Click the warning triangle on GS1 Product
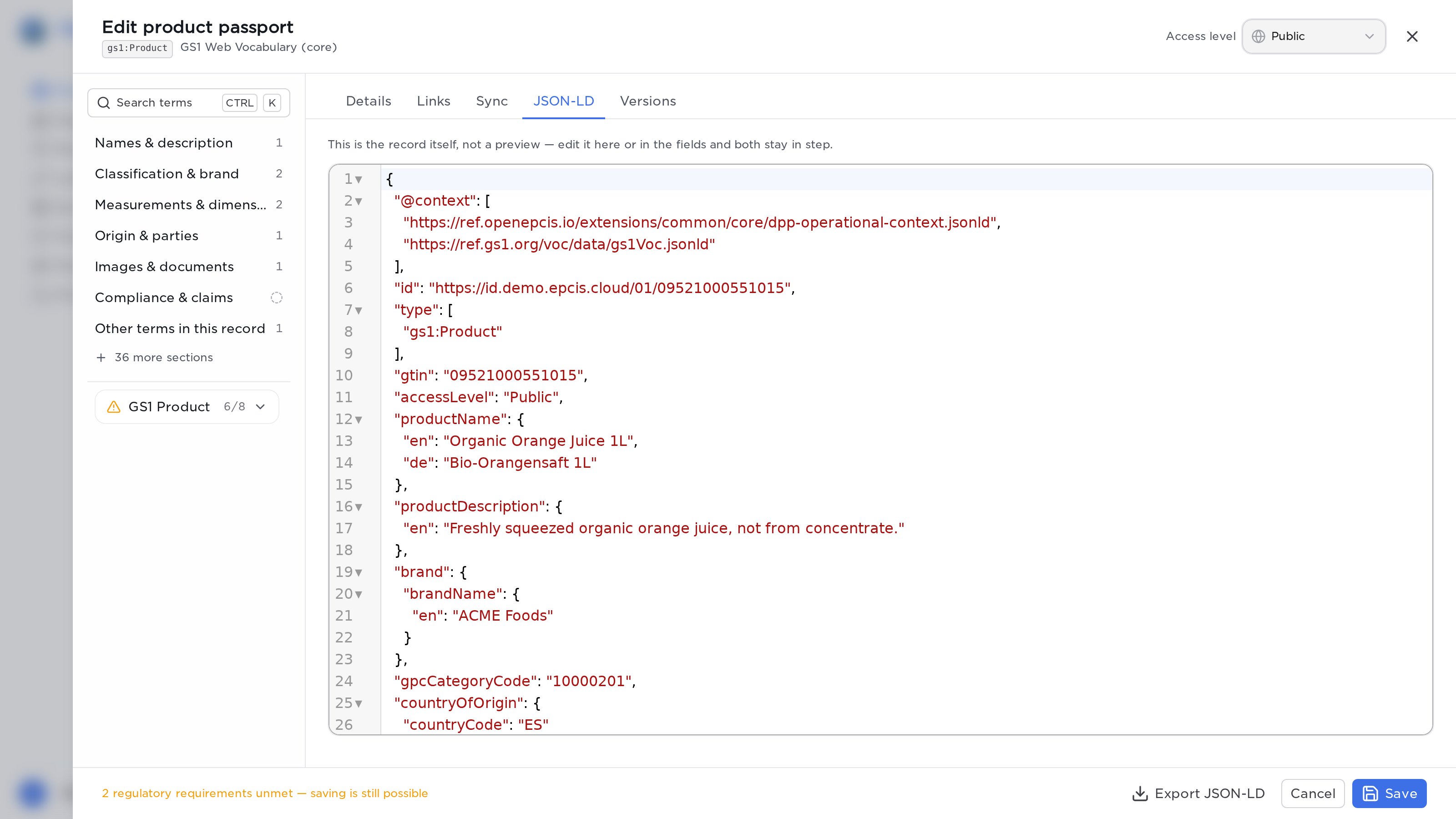 coord(114,407)
